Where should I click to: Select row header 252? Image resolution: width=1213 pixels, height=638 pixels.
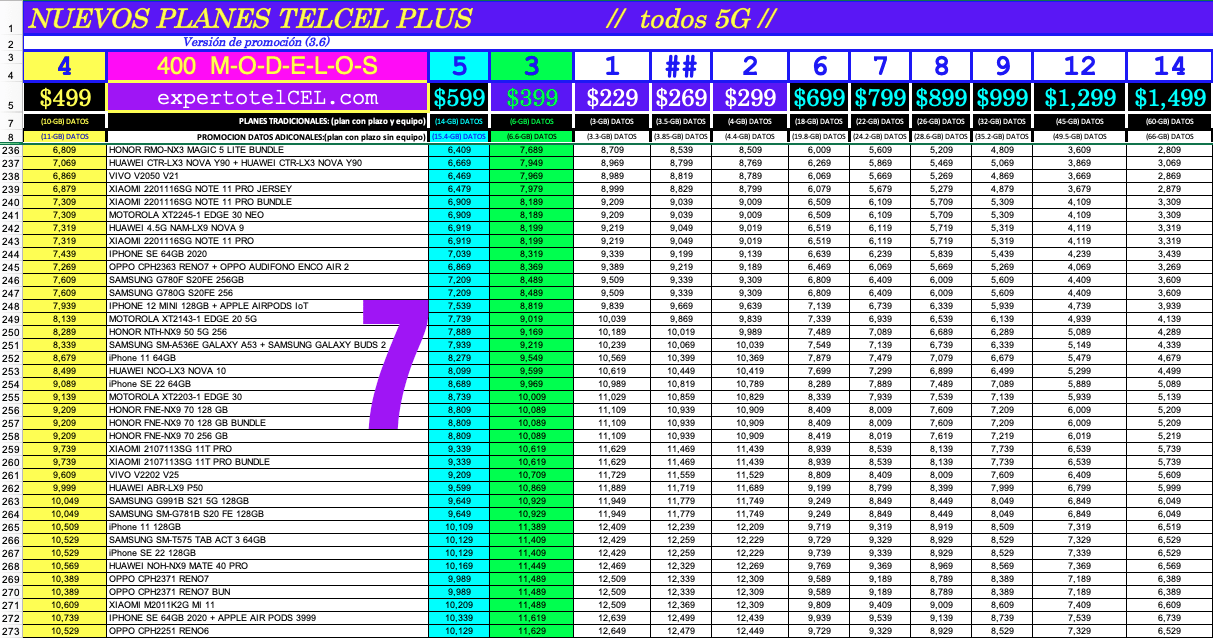click(11, 358)
